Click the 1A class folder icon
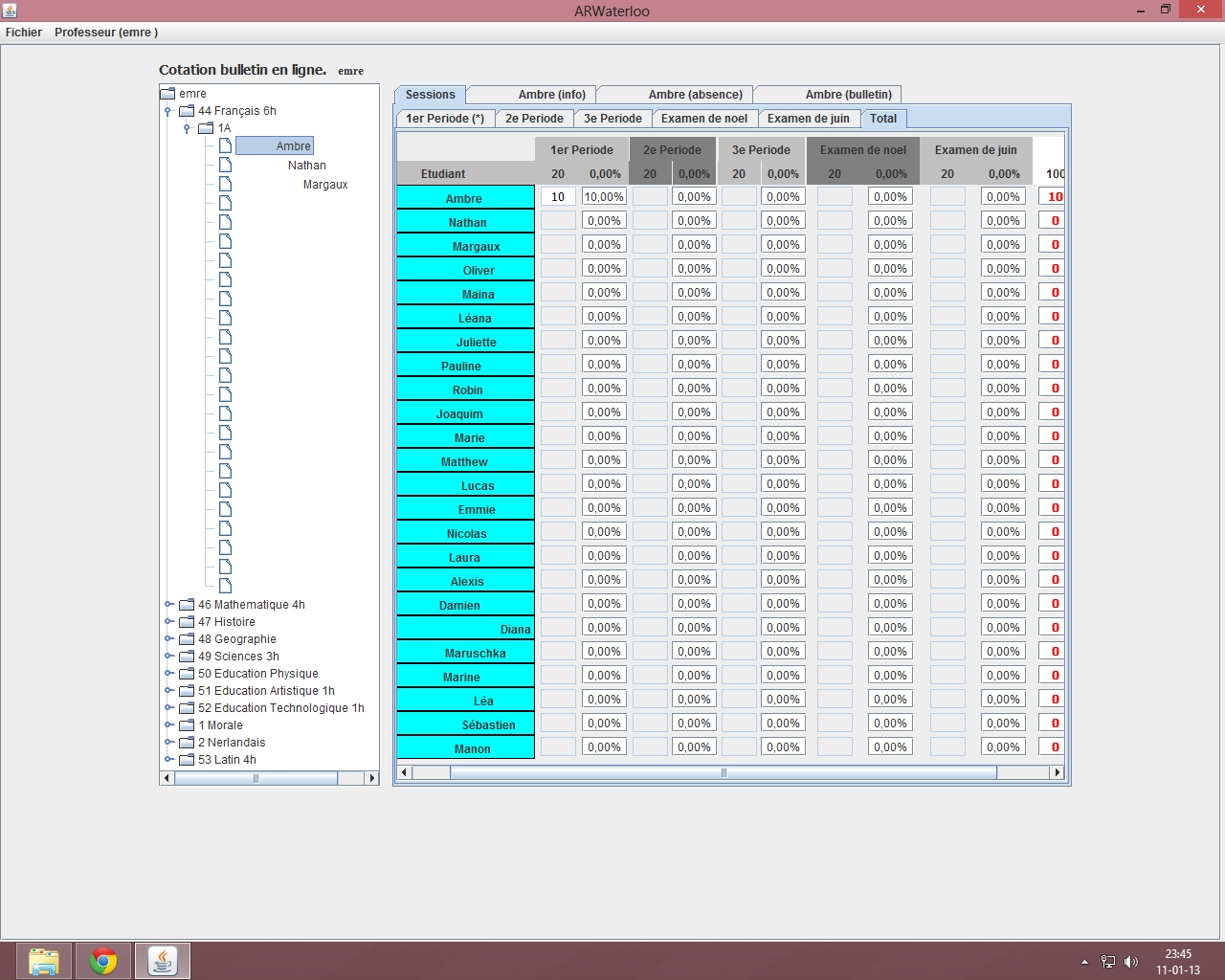The height and width of the screenshot is (980, 1225). pos(206,128)
